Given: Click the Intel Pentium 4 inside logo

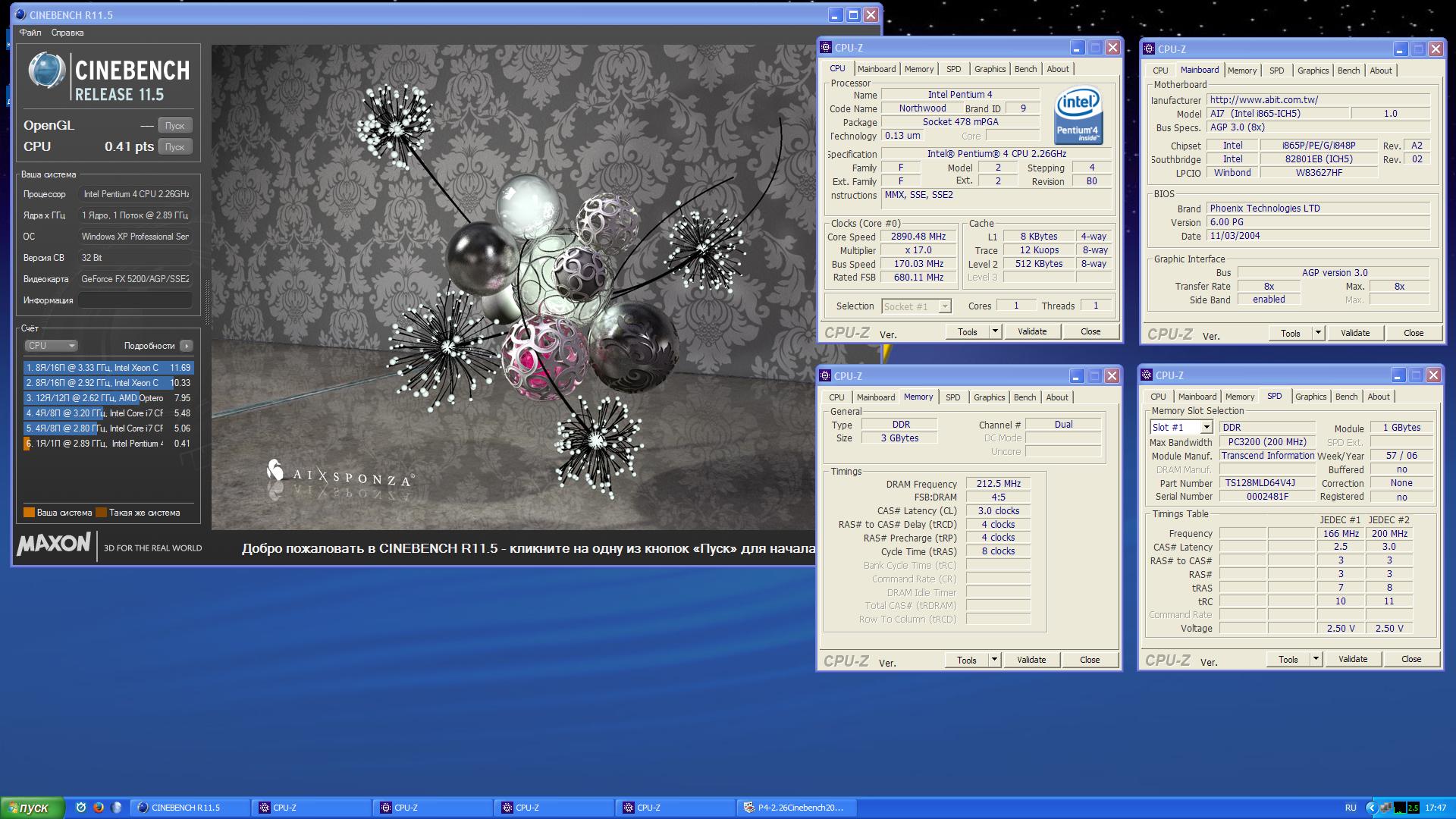Looking at the screenshot, I should coord(1078,116).
